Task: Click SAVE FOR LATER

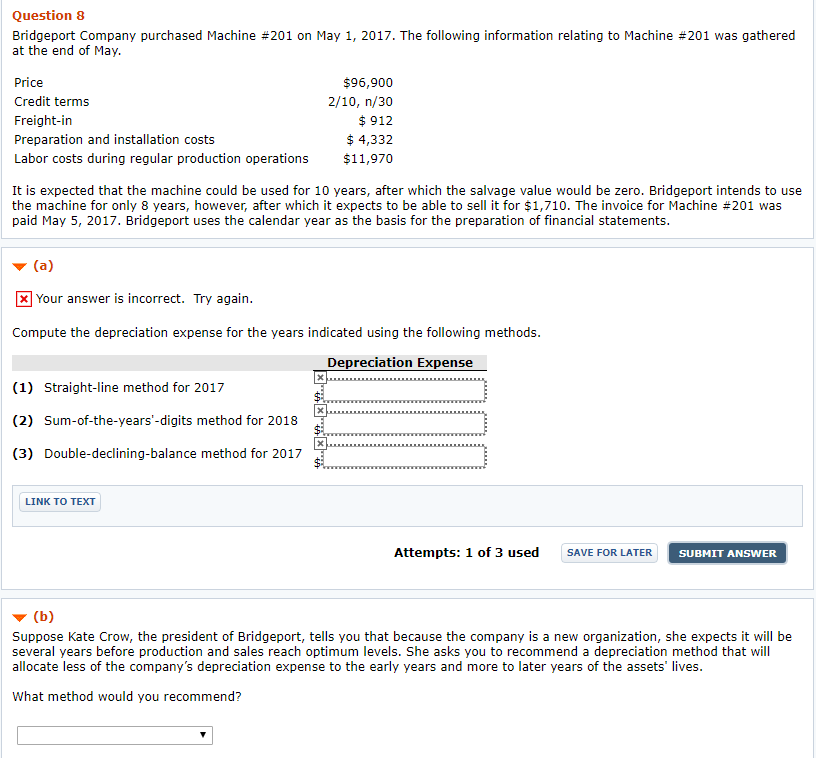Action: (608, 552)
